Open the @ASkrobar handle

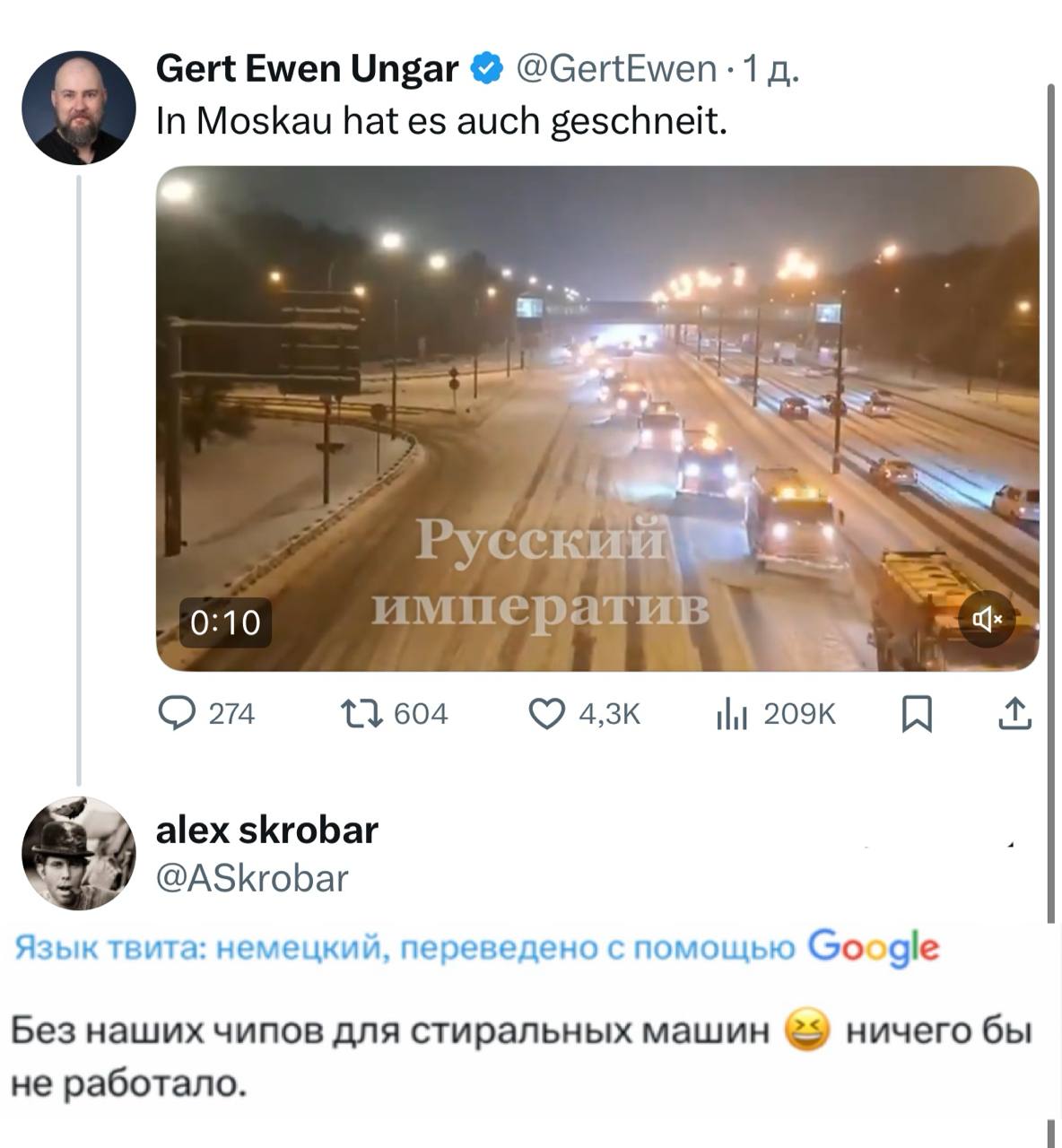point(252,878)
